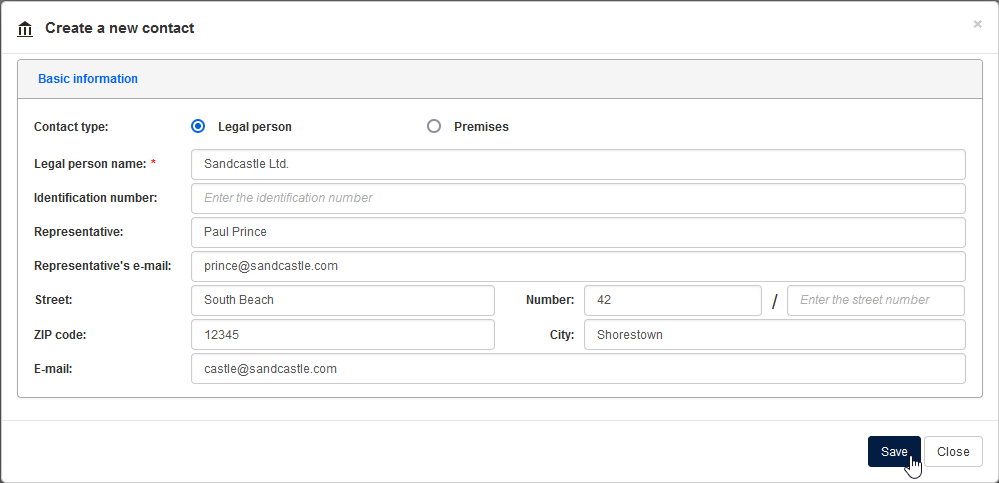This screenshot has width=999, height=483.
Task: Edit the City field showing Shorestown
Action: pyautogui.click(x=774, y=334)
